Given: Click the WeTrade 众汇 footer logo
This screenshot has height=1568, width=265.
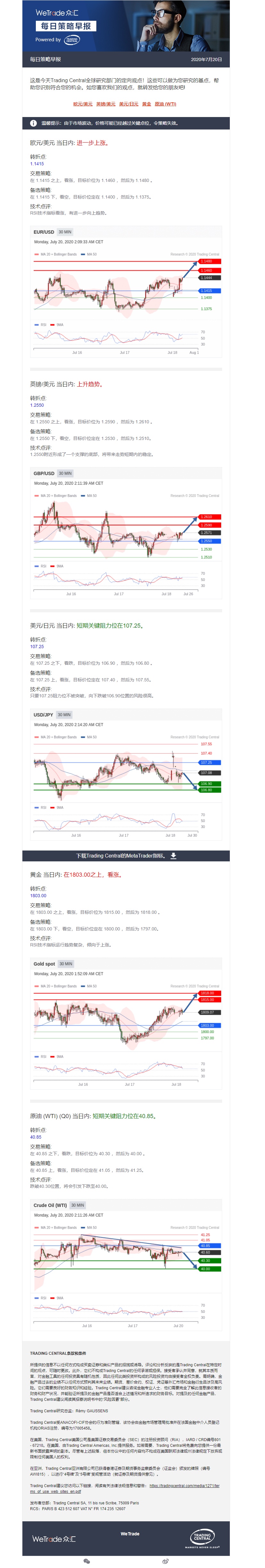Looking at the screenshot, I should (54, 1538).
